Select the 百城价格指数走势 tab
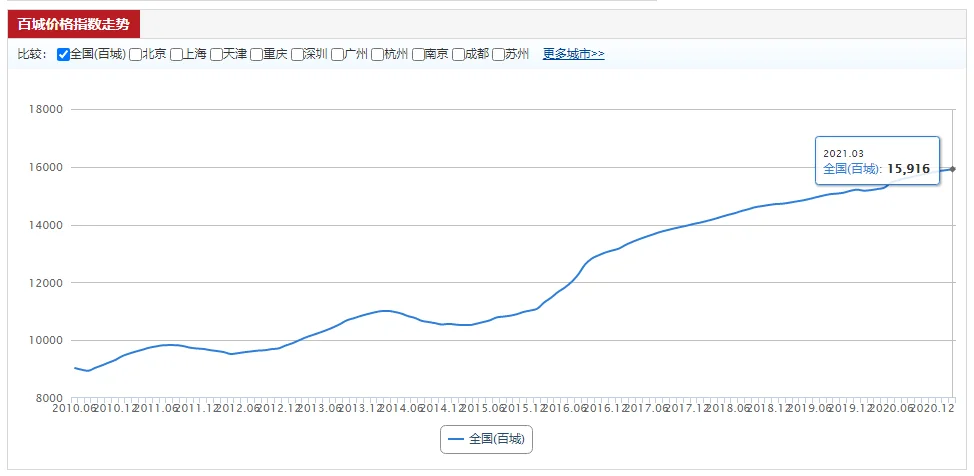The image size is (974, 476). coord(74,24)
